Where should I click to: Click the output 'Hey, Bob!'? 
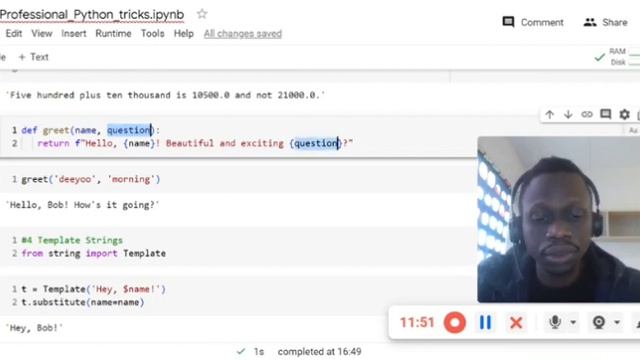(x=34, y=328)
